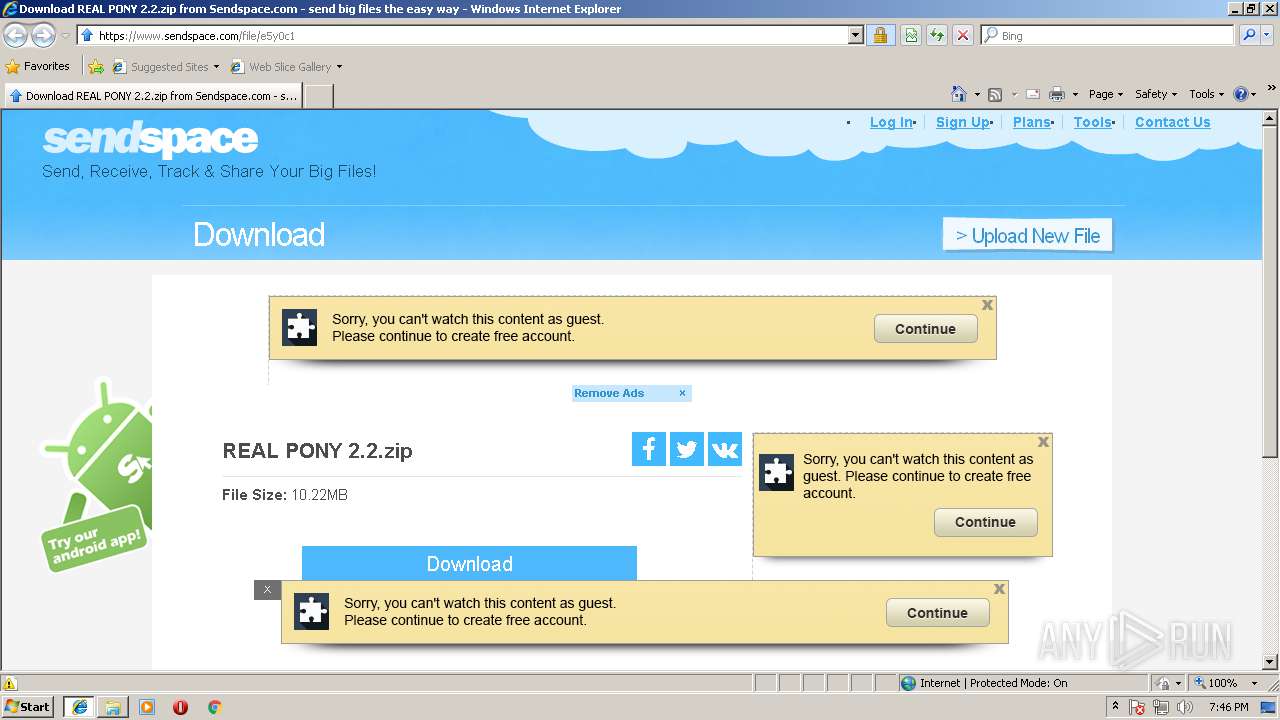
Task: Click the Windows Start button
Action: pyautogui.click(x=27, y=707)
